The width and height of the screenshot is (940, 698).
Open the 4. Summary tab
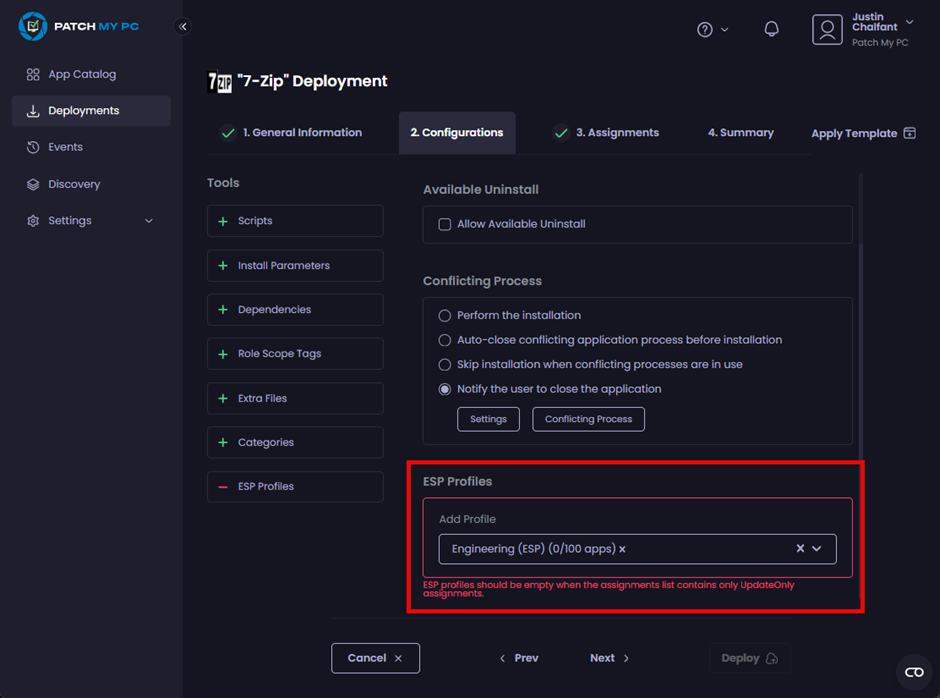tap(740, 132)
